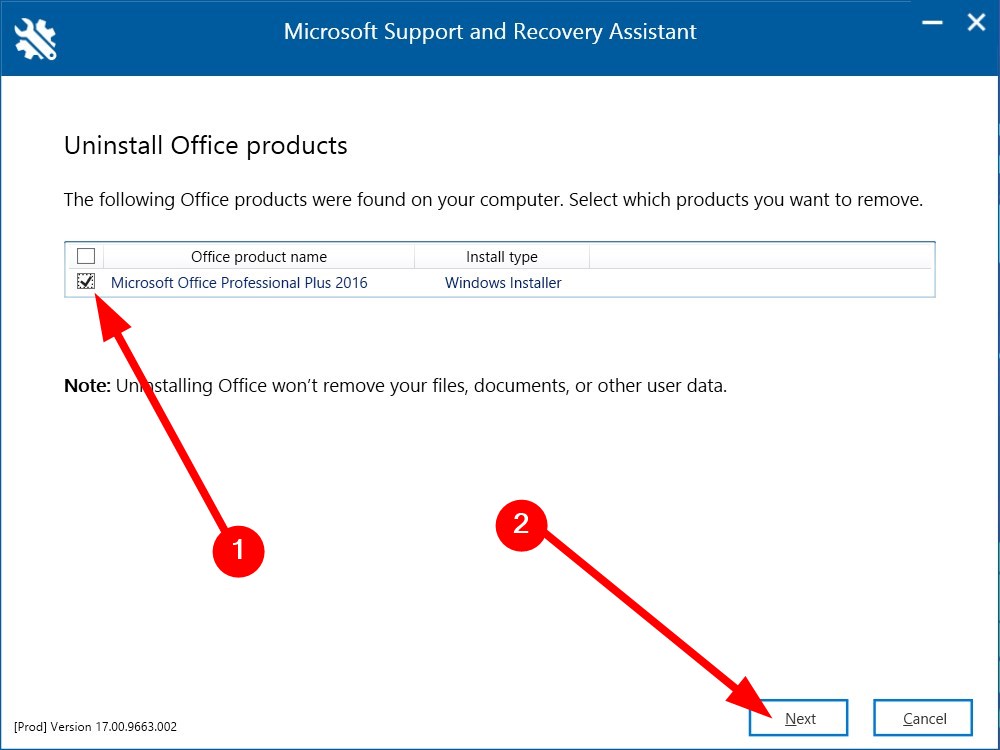Toggle the select-all checkbox in the table header
Viewport: 1000px width, 750px height.
pos(86,256)
